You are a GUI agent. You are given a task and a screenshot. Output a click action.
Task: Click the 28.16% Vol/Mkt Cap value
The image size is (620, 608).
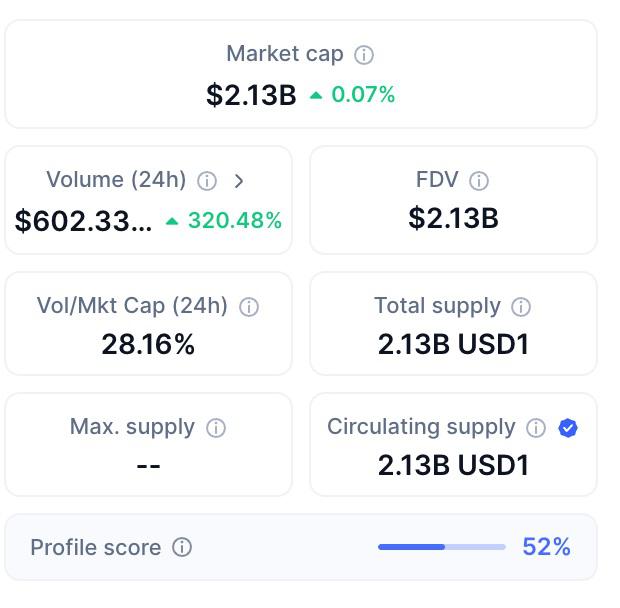tap(148, 344)
